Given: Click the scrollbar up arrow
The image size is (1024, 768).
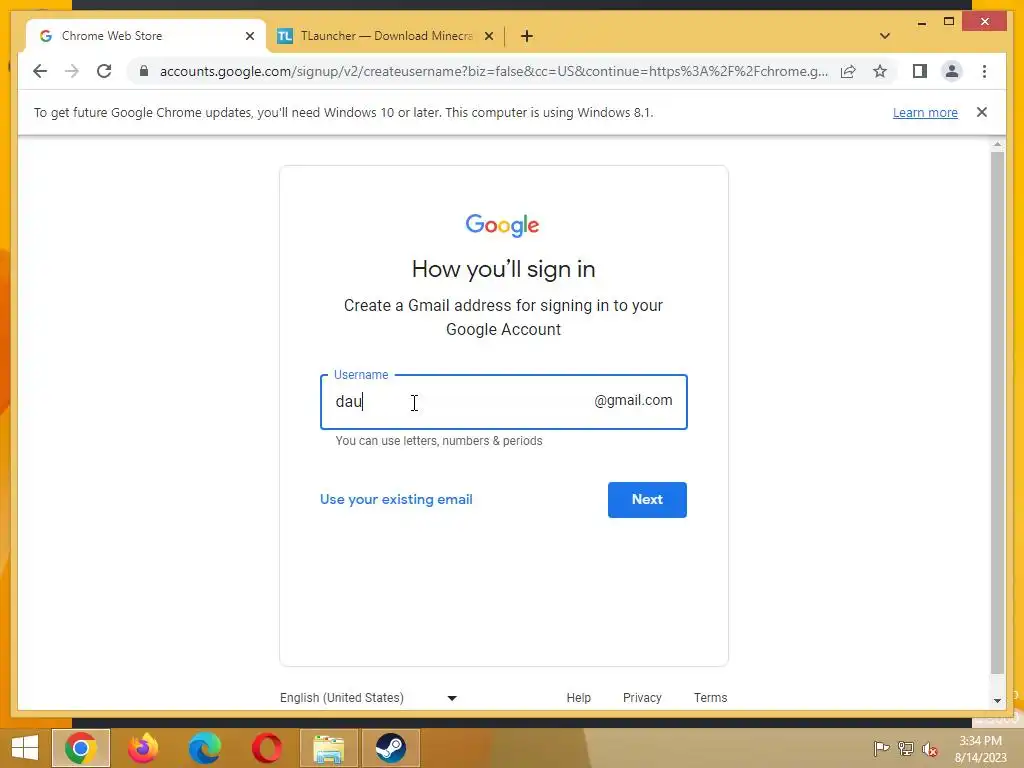Looking at the screenshot, I should click(x=997, y=144).
